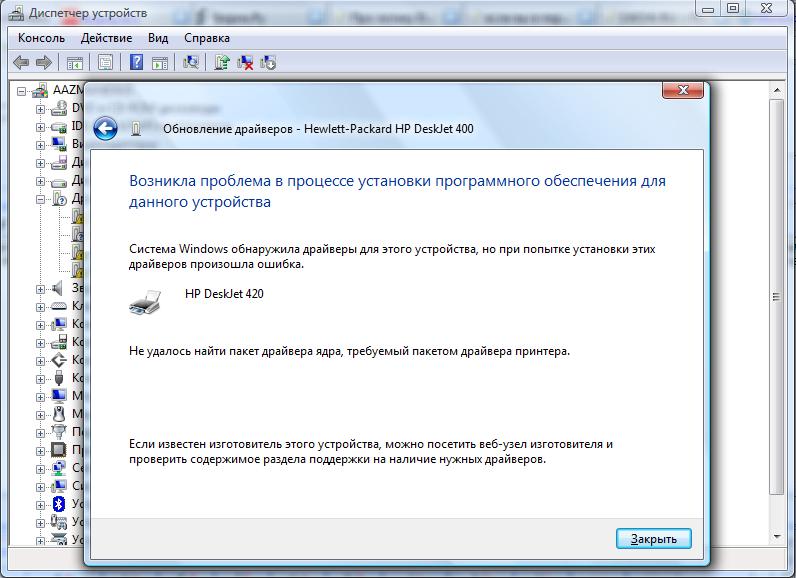796x578 pixels.
Task: Click the heading Возникла проблема в процессе установки
Action: (397, 191)
